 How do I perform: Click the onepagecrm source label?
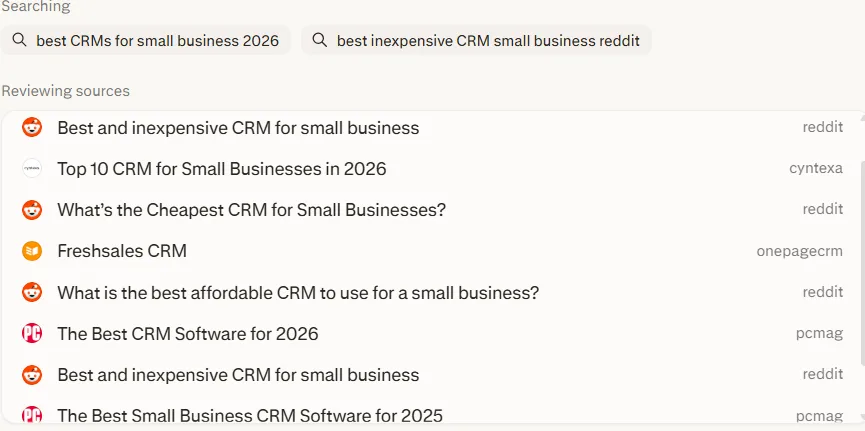[799, 251]
